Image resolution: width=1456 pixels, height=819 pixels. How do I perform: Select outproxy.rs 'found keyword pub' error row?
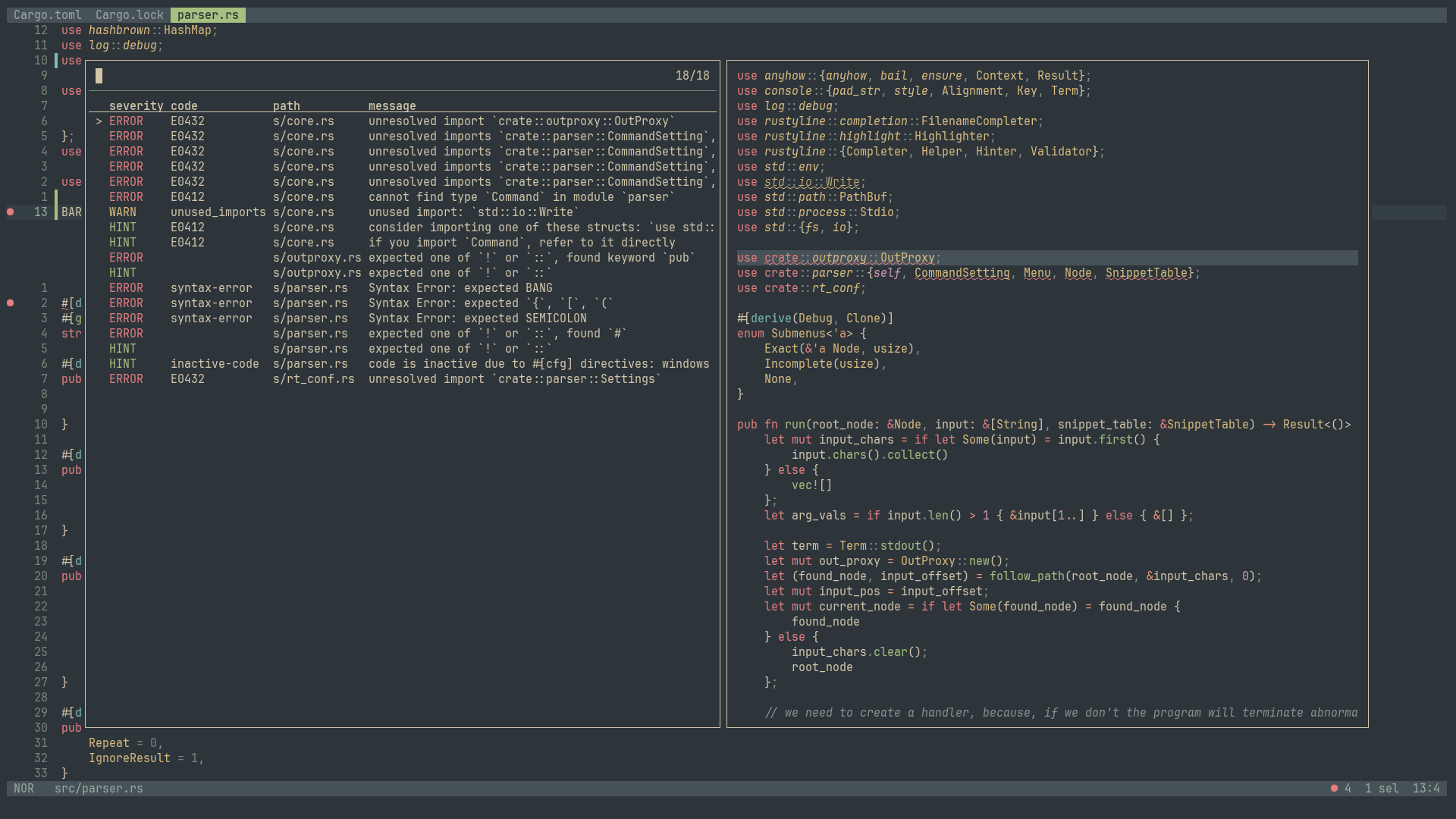click(403, 258)
